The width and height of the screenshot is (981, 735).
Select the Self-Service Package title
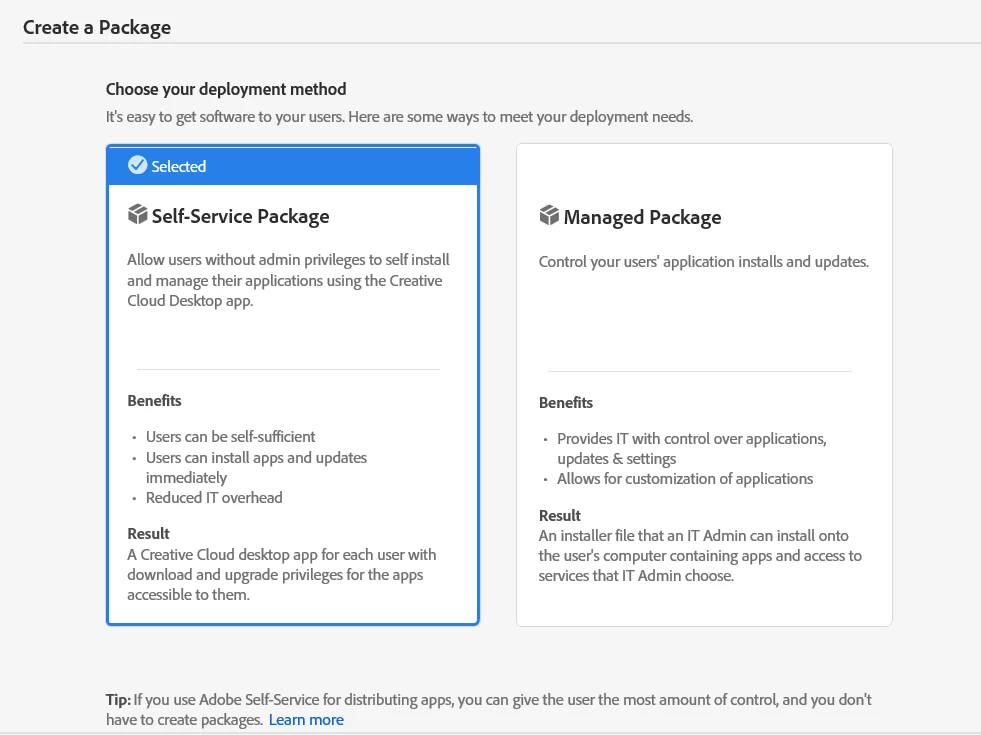pyautogui.click(x=240, y=216)
